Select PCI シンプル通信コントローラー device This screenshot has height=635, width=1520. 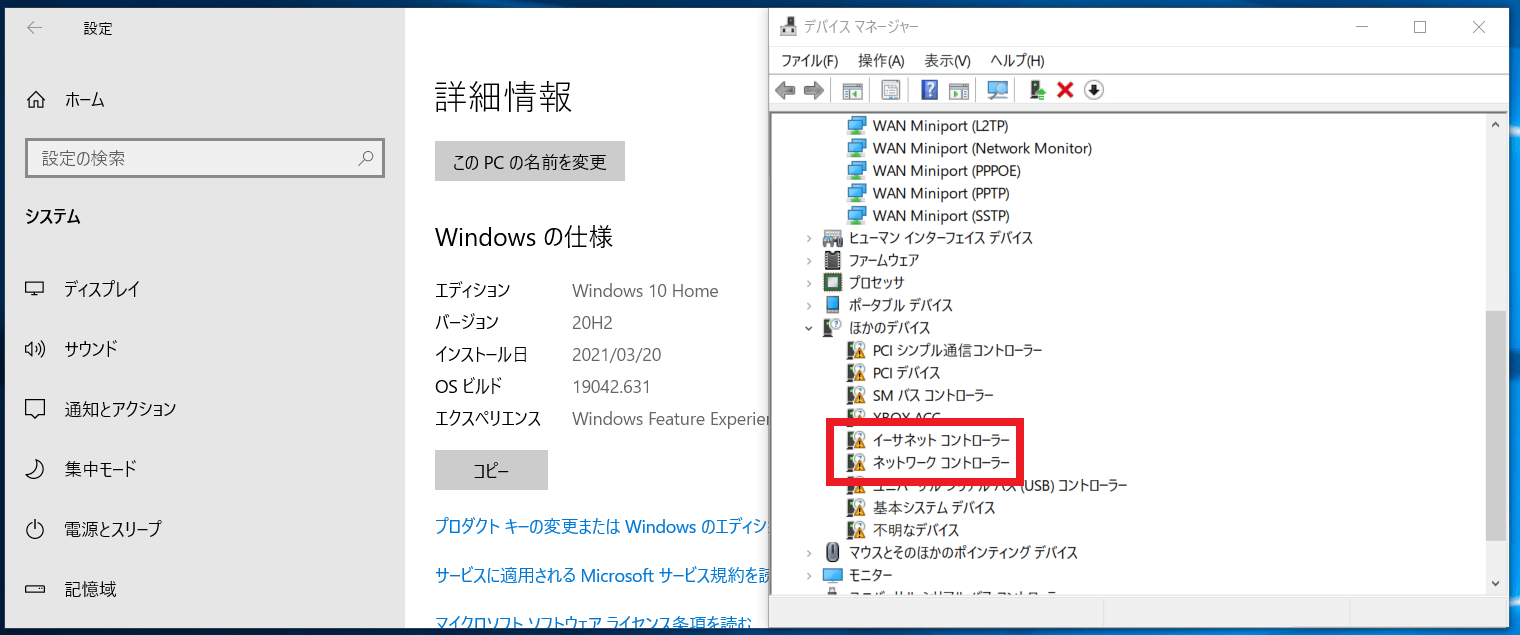point(957,350)
